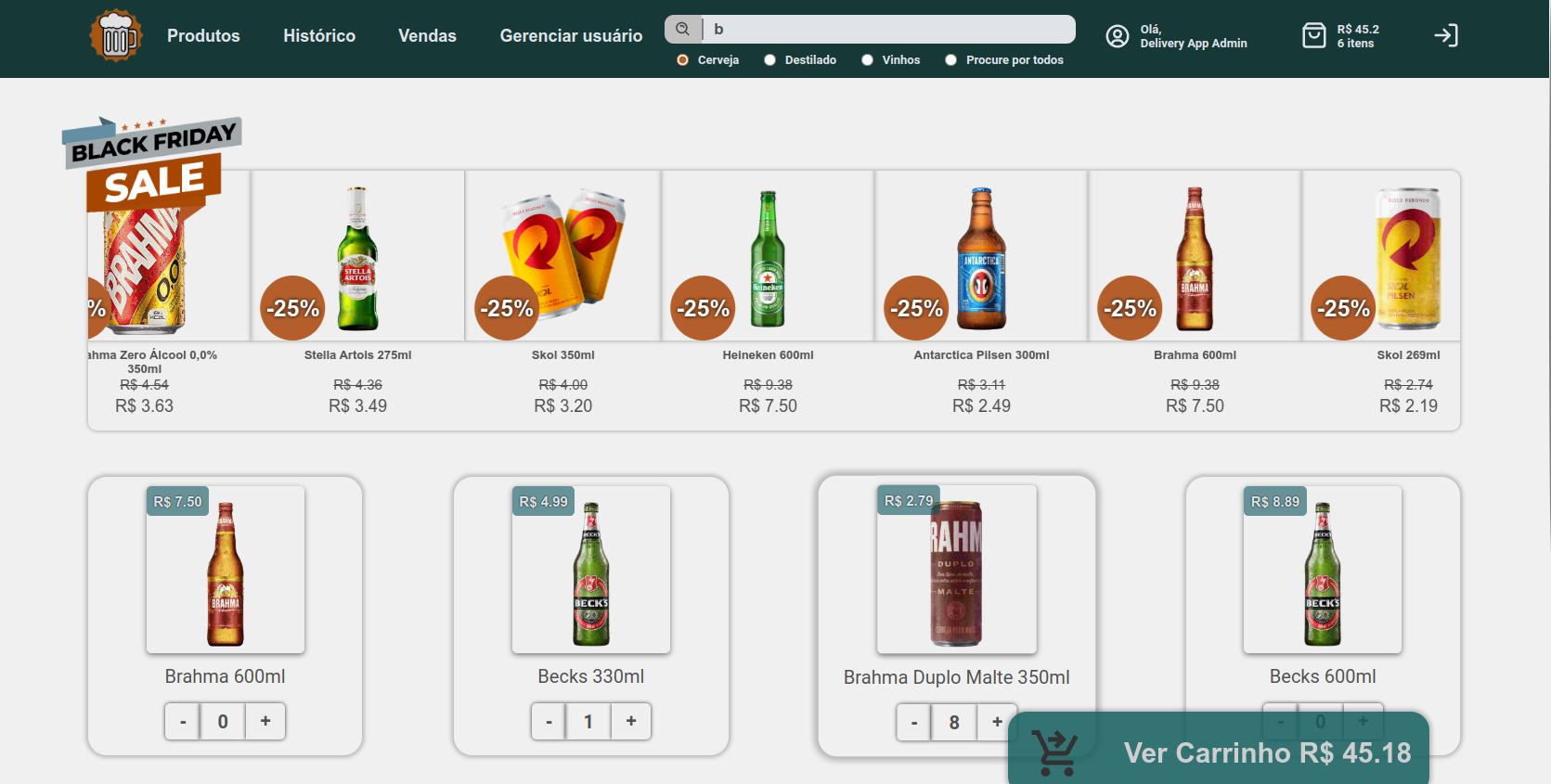Open the Antarctica Pilsen 300ml sale image
Screen dimensions: 1551x784
coord(981,258)
